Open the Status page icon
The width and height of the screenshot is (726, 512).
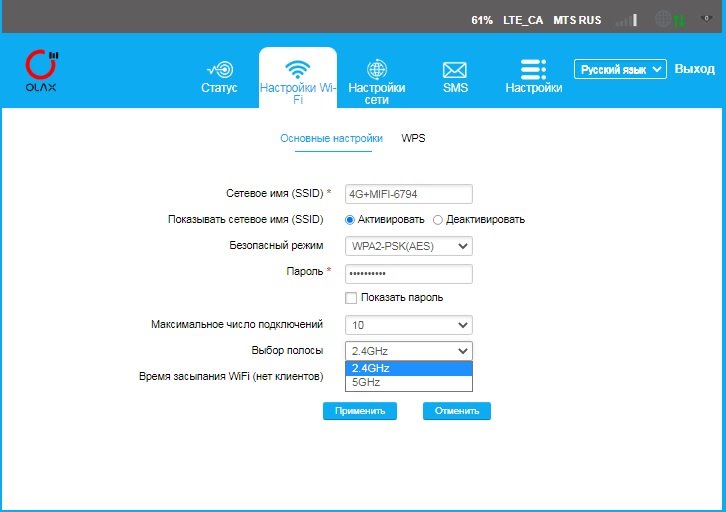pos(219,69)
